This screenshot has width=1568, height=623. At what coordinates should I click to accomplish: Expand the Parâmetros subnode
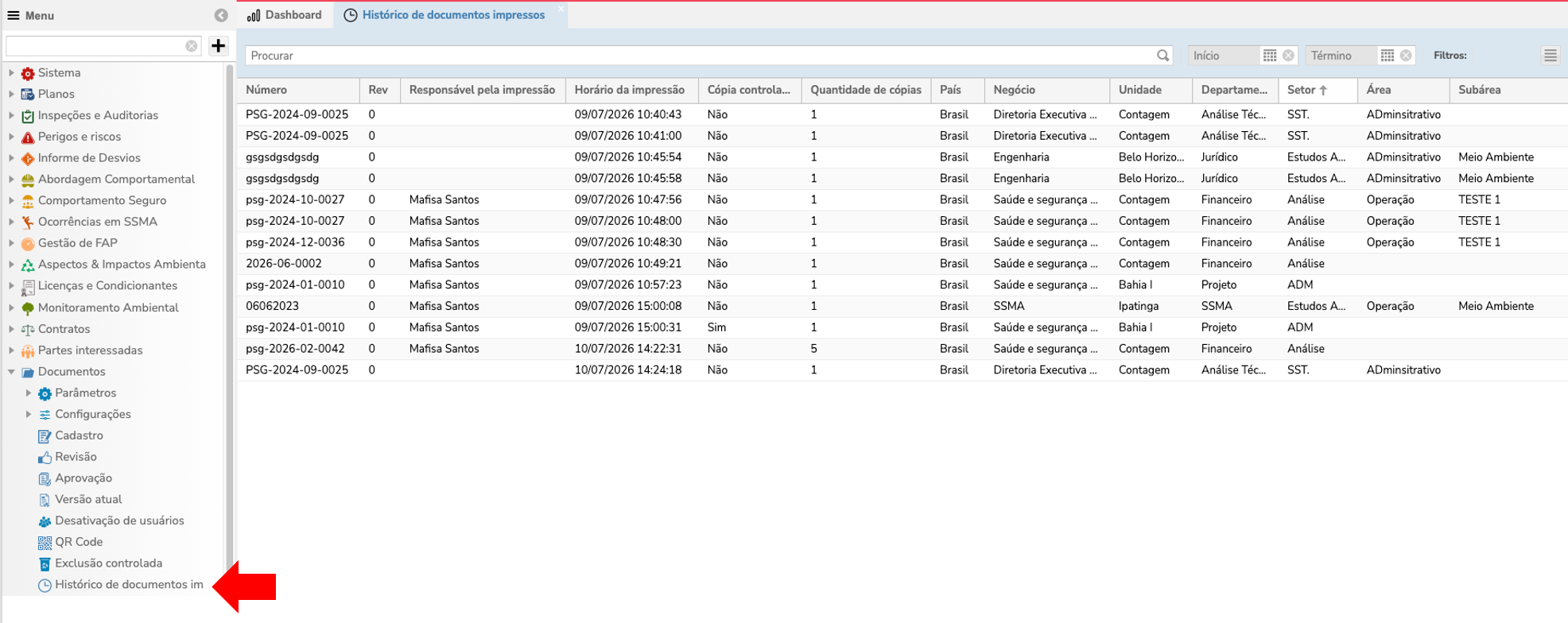[x=29, y=393]
